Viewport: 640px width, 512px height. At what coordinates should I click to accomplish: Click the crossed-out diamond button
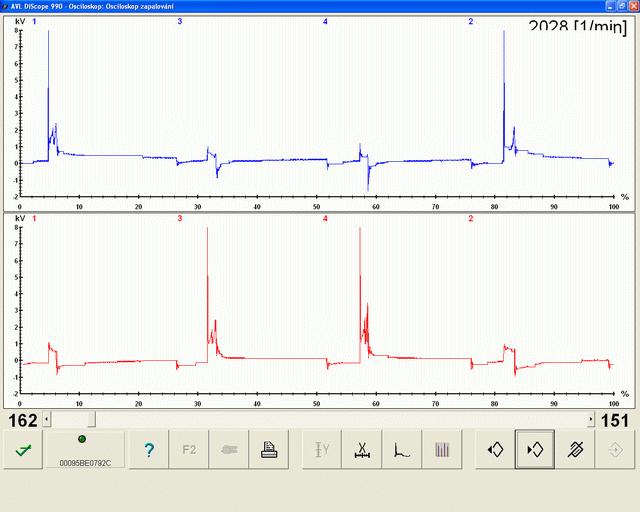[574, 450]
